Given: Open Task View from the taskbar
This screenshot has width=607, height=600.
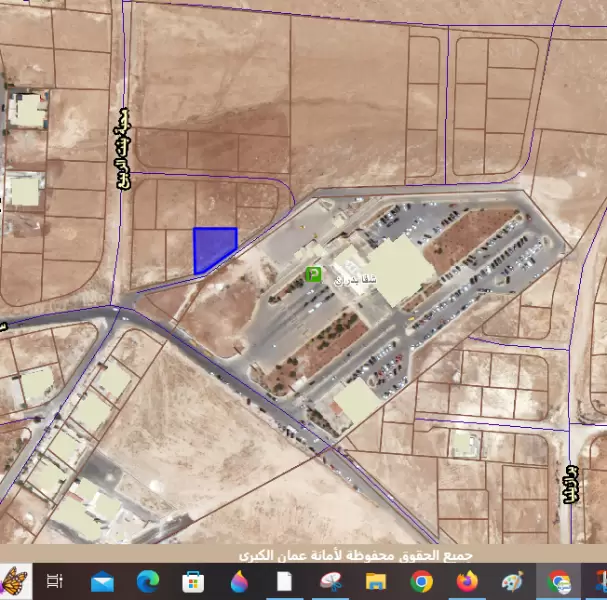Looking at the screenshot, I should pyautogui.click(x=55, y=581).
